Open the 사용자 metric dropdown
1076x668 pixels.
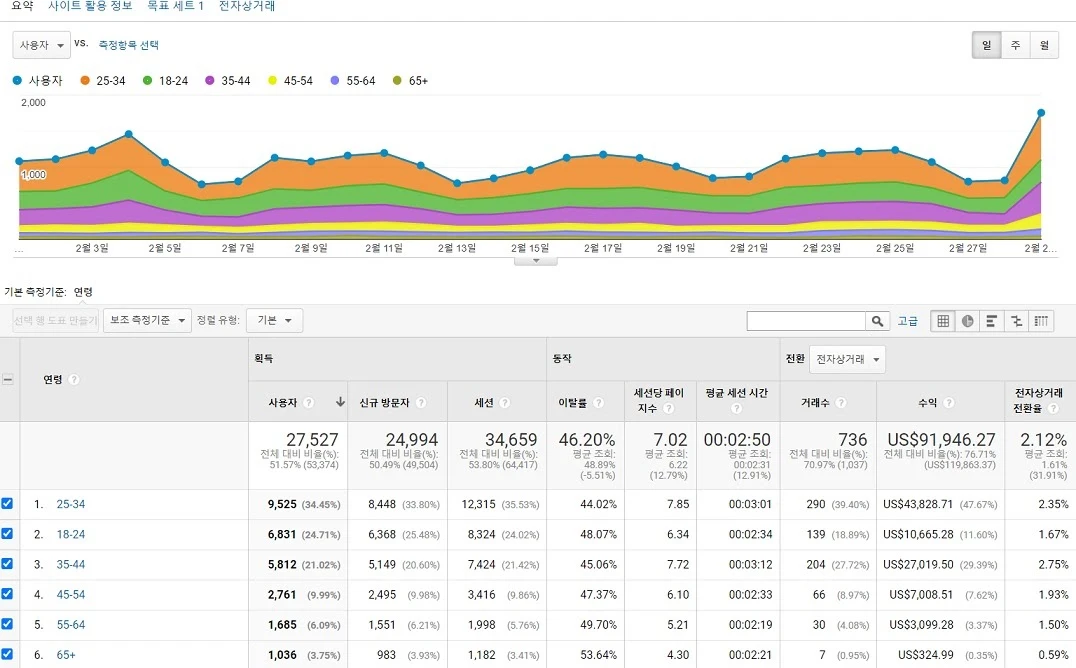[41, 45]
